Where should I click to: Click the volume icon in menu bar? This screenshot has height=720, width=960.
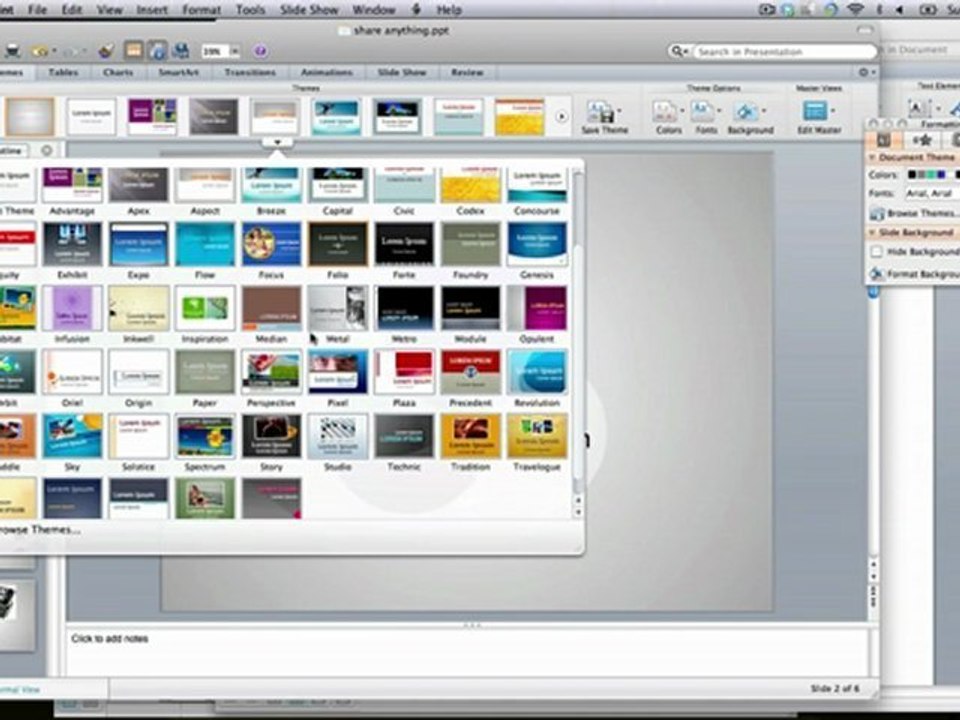point(900,10)
